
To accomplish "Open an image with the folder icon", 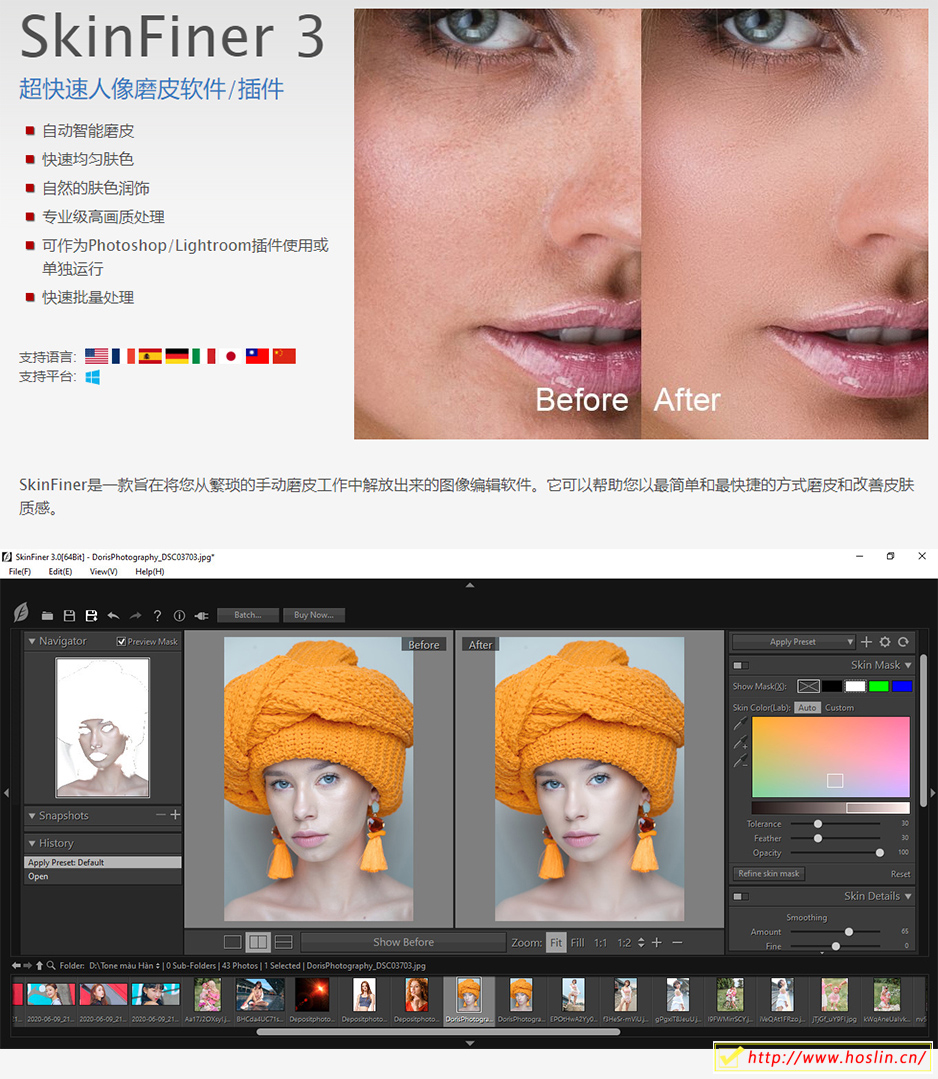I will (x=47, y=615).
